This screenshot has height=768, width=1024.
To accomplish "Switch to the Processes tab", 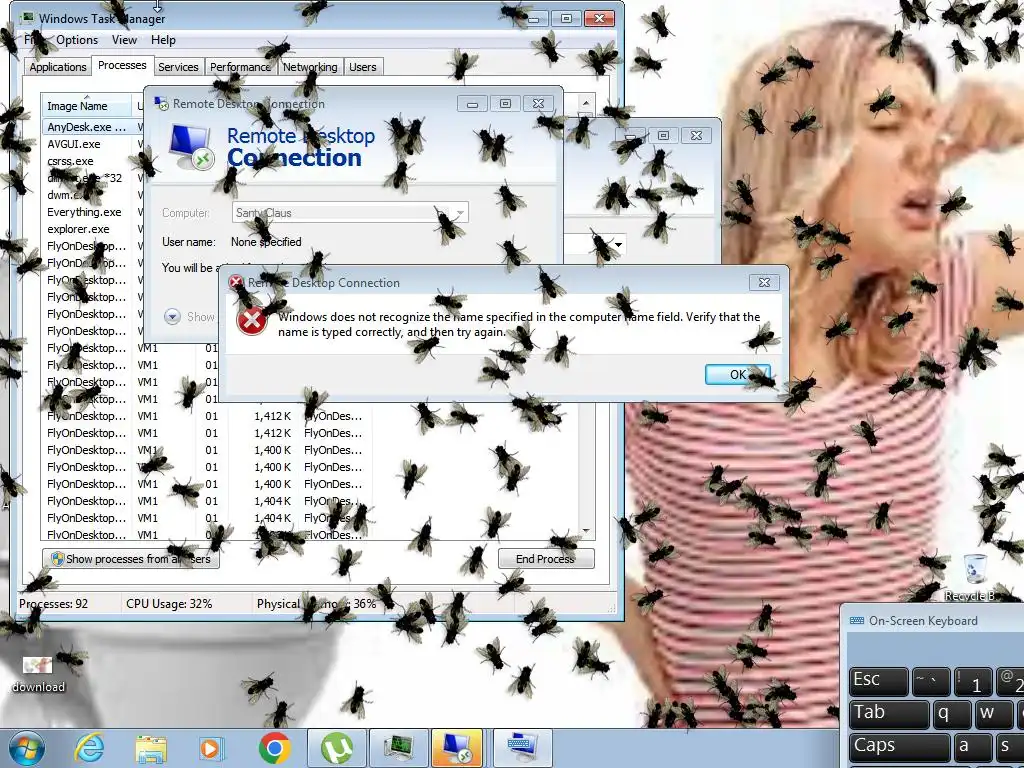I will 122,65.
